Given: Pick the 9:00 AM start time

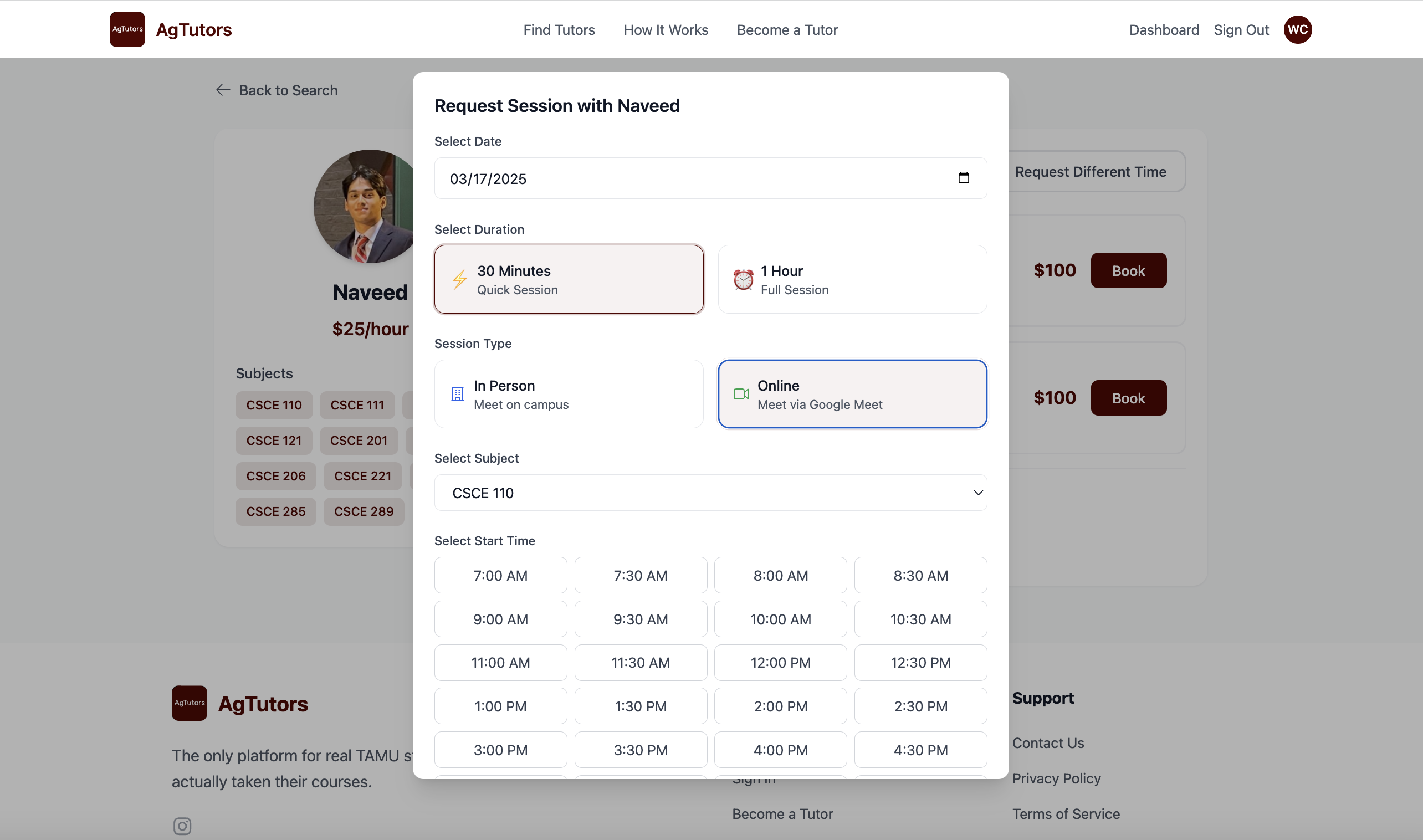Looking at the screenshot, I should [500, 619].
